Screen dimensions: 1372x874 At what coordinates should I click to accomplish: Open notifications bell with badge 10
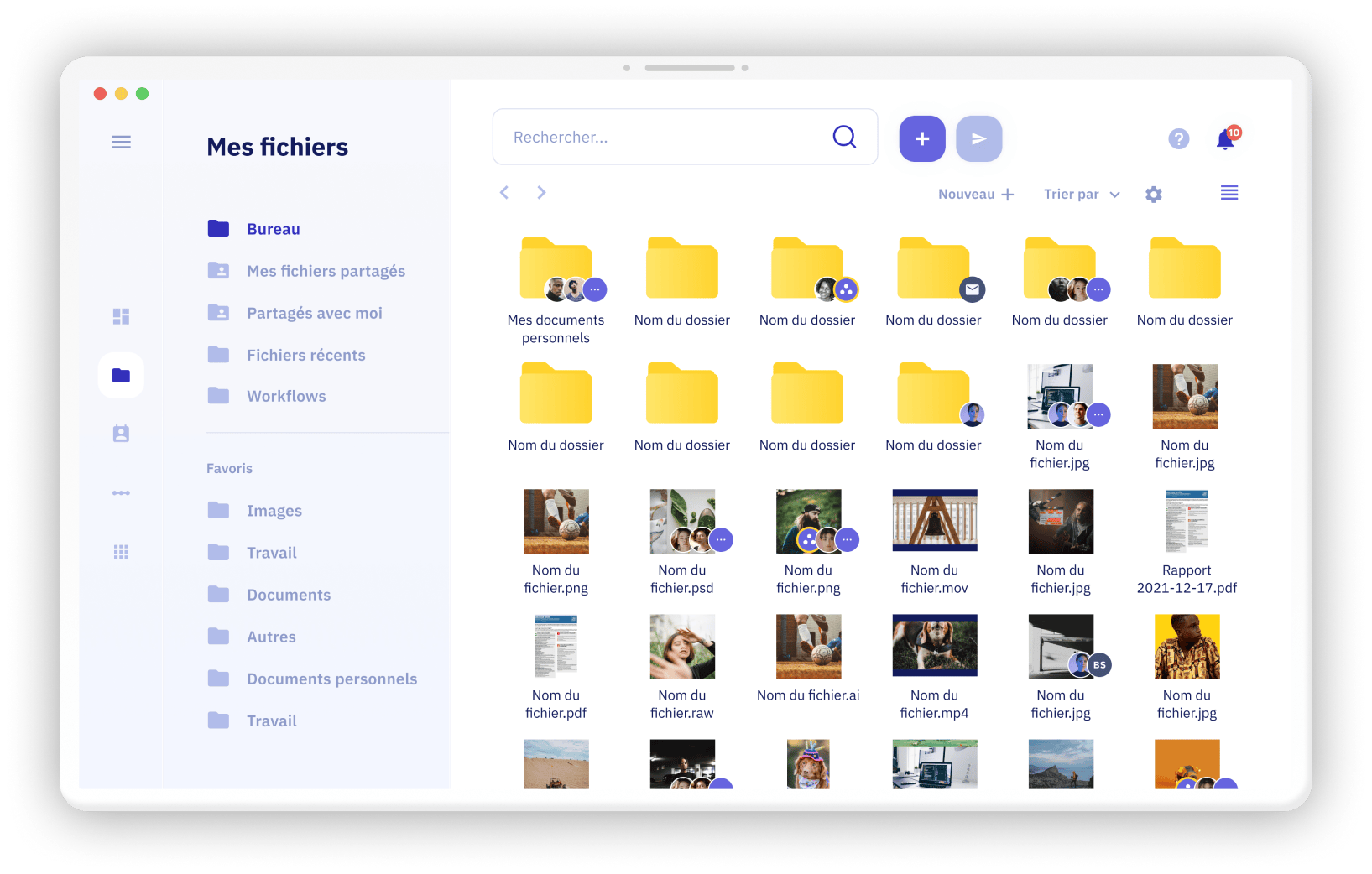[1225, 139]
